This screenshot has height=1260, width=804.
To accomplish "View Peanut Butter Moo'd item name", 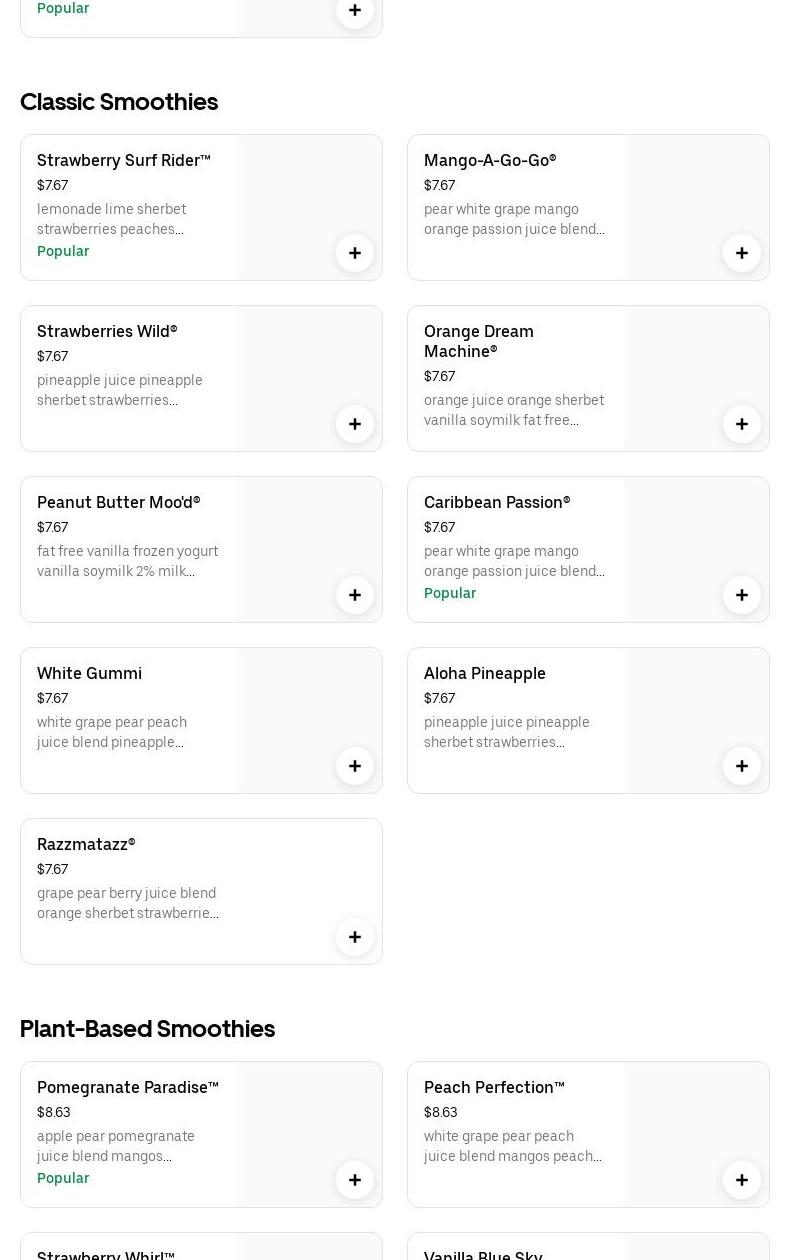I will click(119, 502).
